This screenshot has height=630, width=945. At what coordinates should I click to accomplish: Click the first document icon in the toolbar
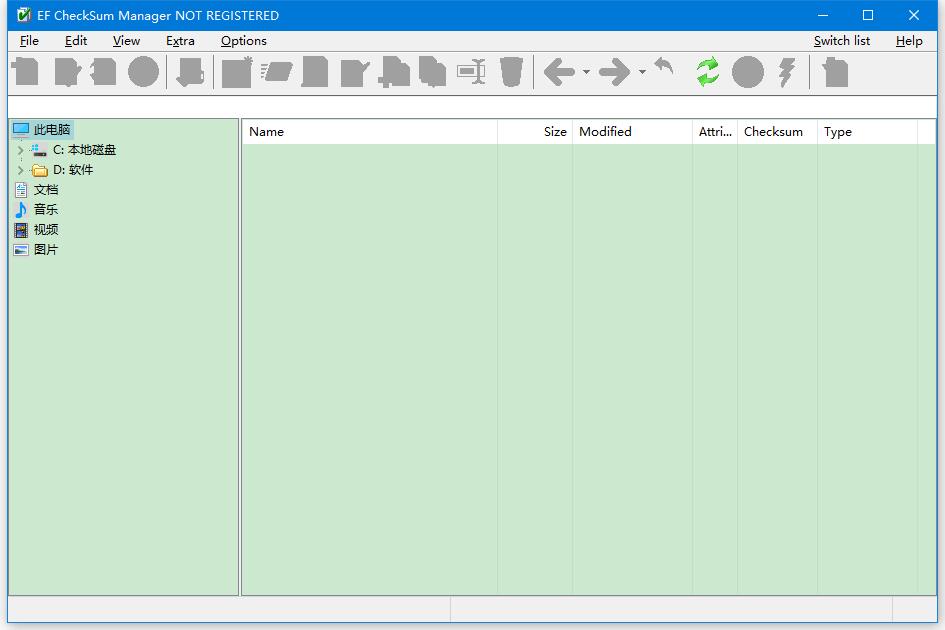[x=25, y=72]
